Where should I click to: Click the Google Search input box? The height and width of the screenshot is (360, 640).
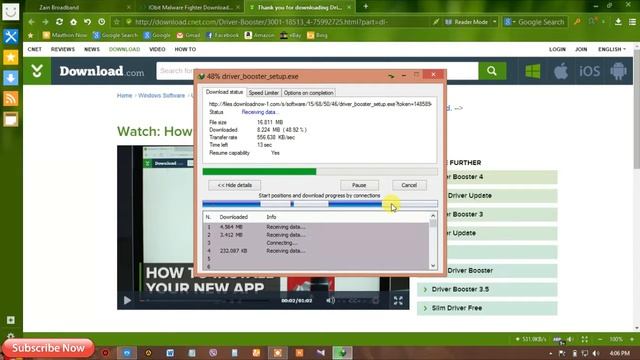[541, 22]
